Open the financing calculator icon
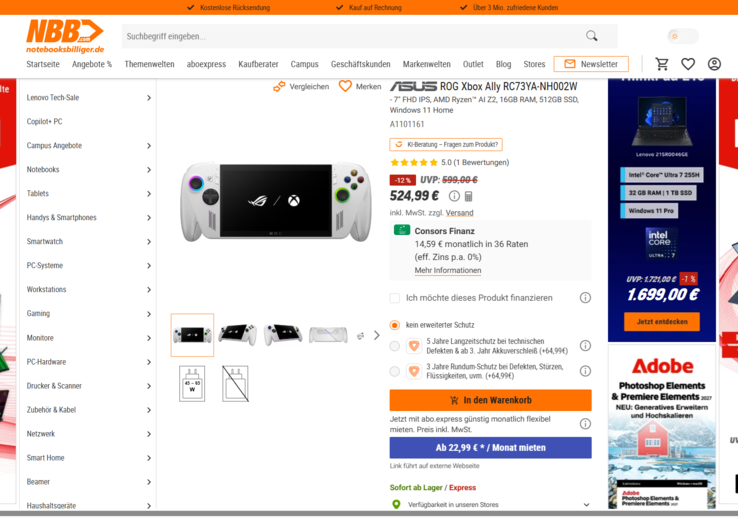Screen dimensions: 738x518 tap(468, 196)
